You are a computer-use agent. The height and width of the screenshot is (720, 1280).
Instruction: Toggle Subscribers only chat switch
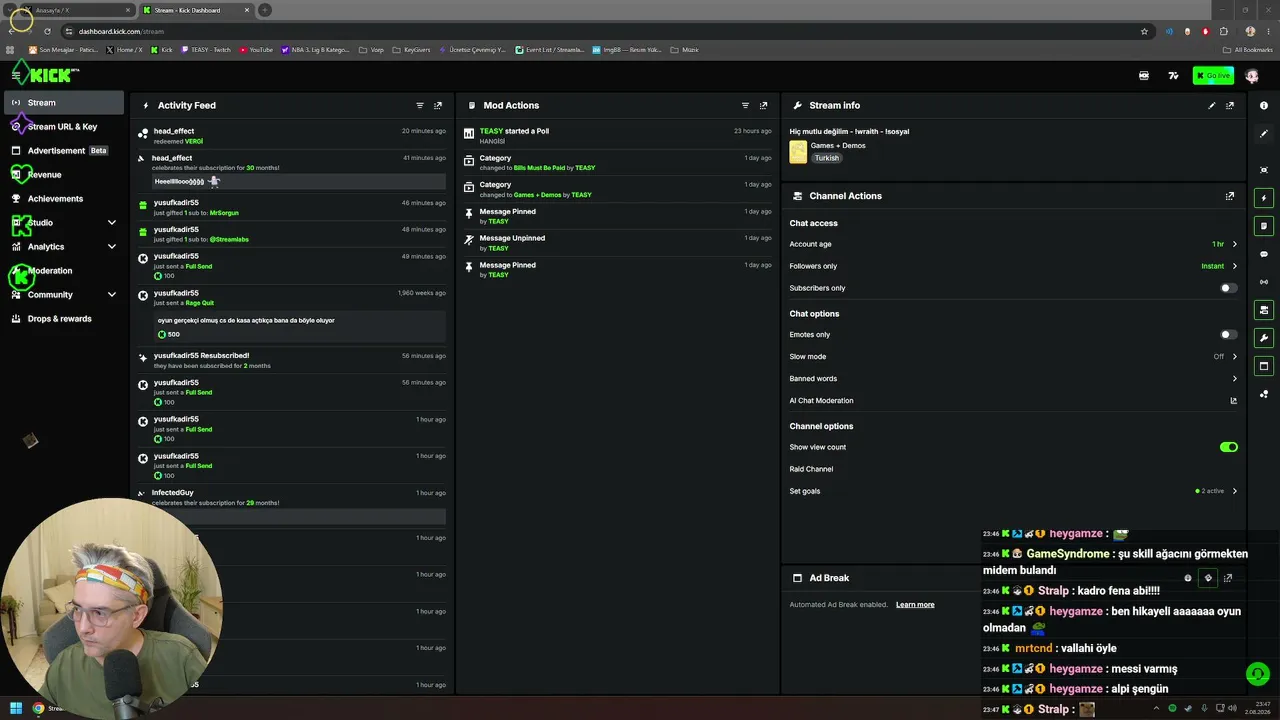click(1229, 288)
